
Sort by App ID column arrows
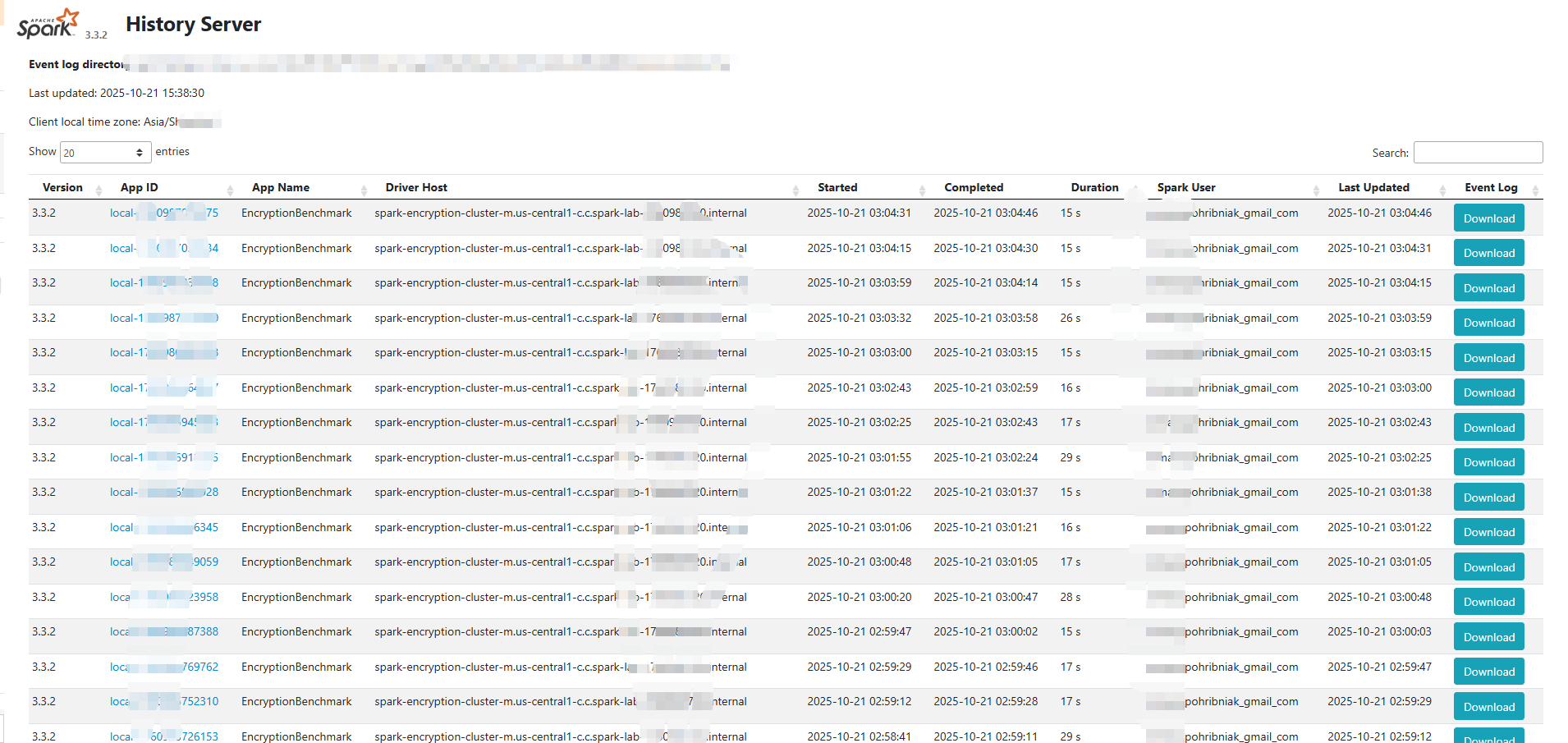(230, 189)
